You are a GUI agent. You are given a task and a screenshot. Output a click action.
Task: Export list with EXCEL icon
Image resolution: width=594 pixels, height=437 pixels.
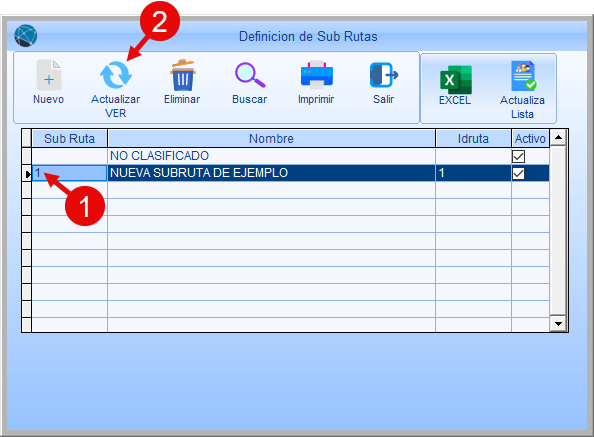(456, 80)
